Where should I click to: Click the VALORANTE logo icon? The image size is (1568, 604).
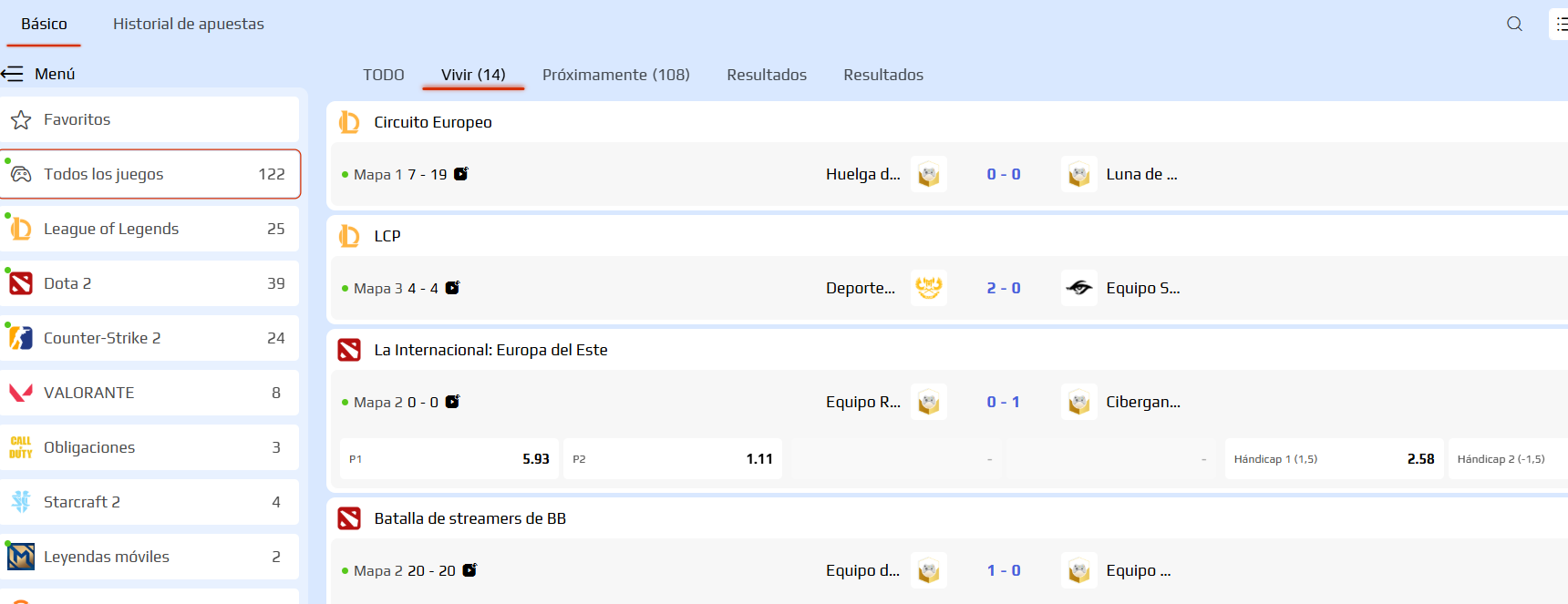point(21,393)
